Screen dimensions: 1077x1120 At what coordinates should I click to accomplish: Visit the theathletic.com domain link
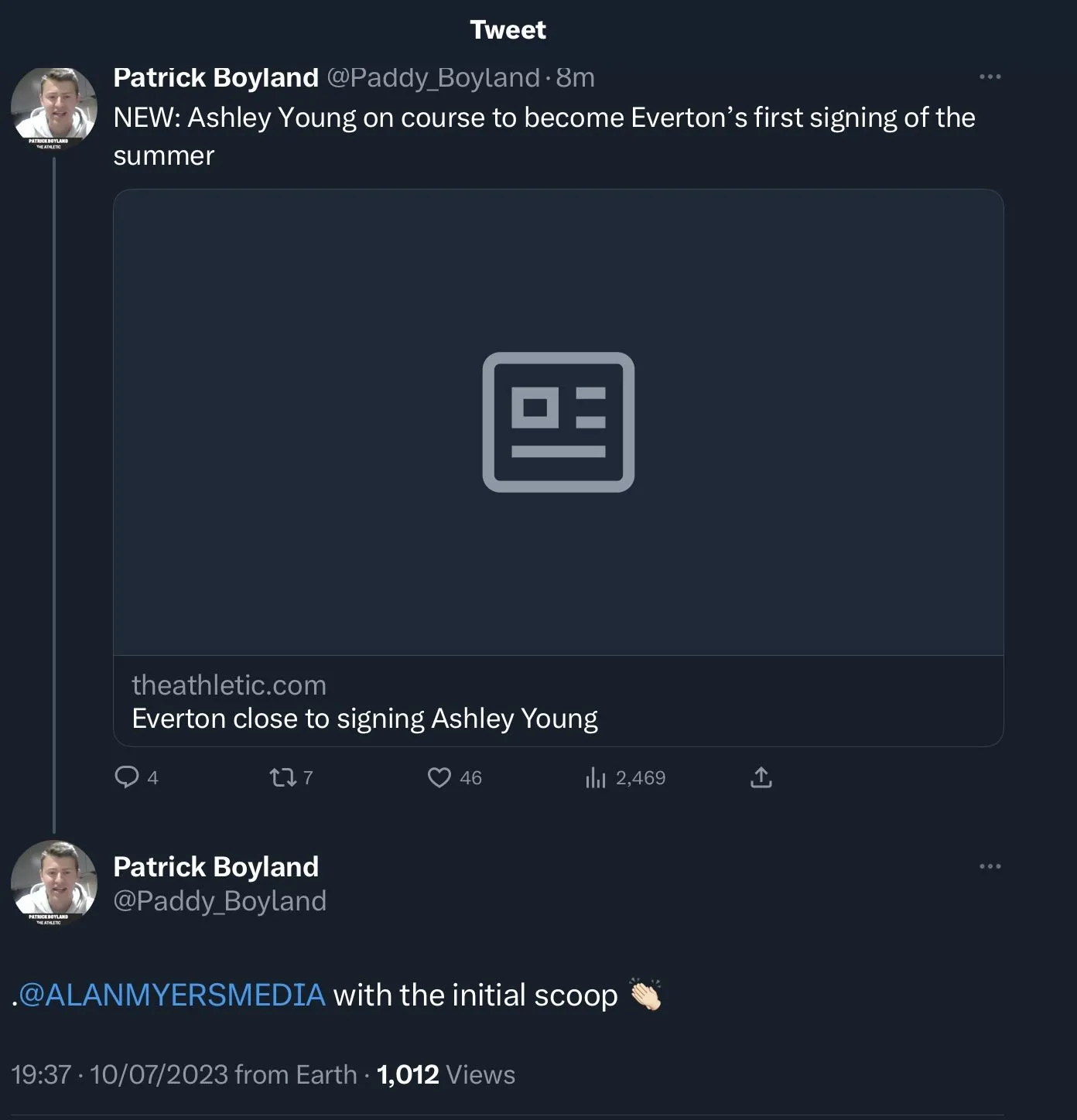point(229,685)
